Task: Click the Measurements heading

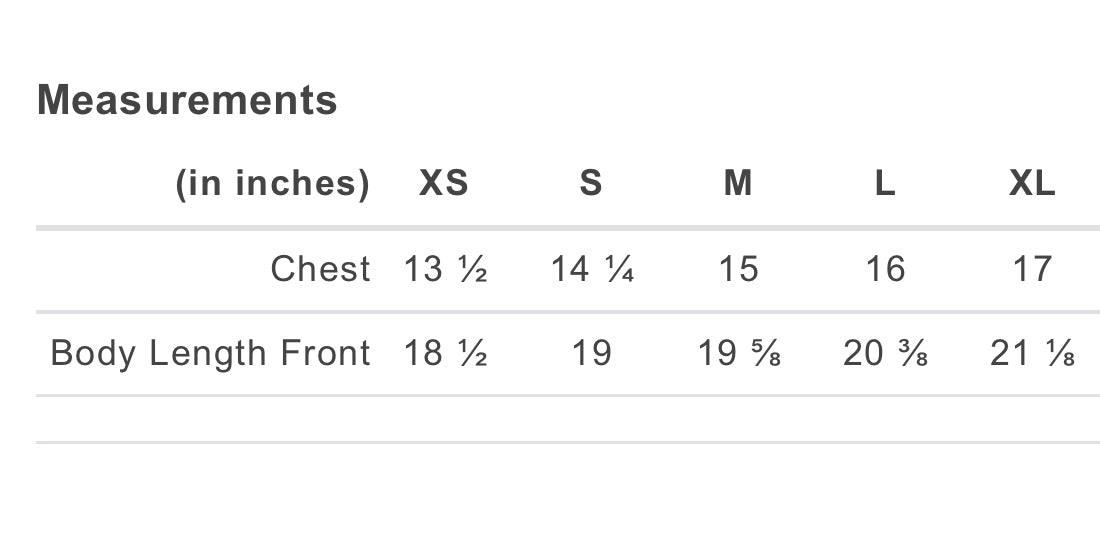Action: [x=187, y=100]
